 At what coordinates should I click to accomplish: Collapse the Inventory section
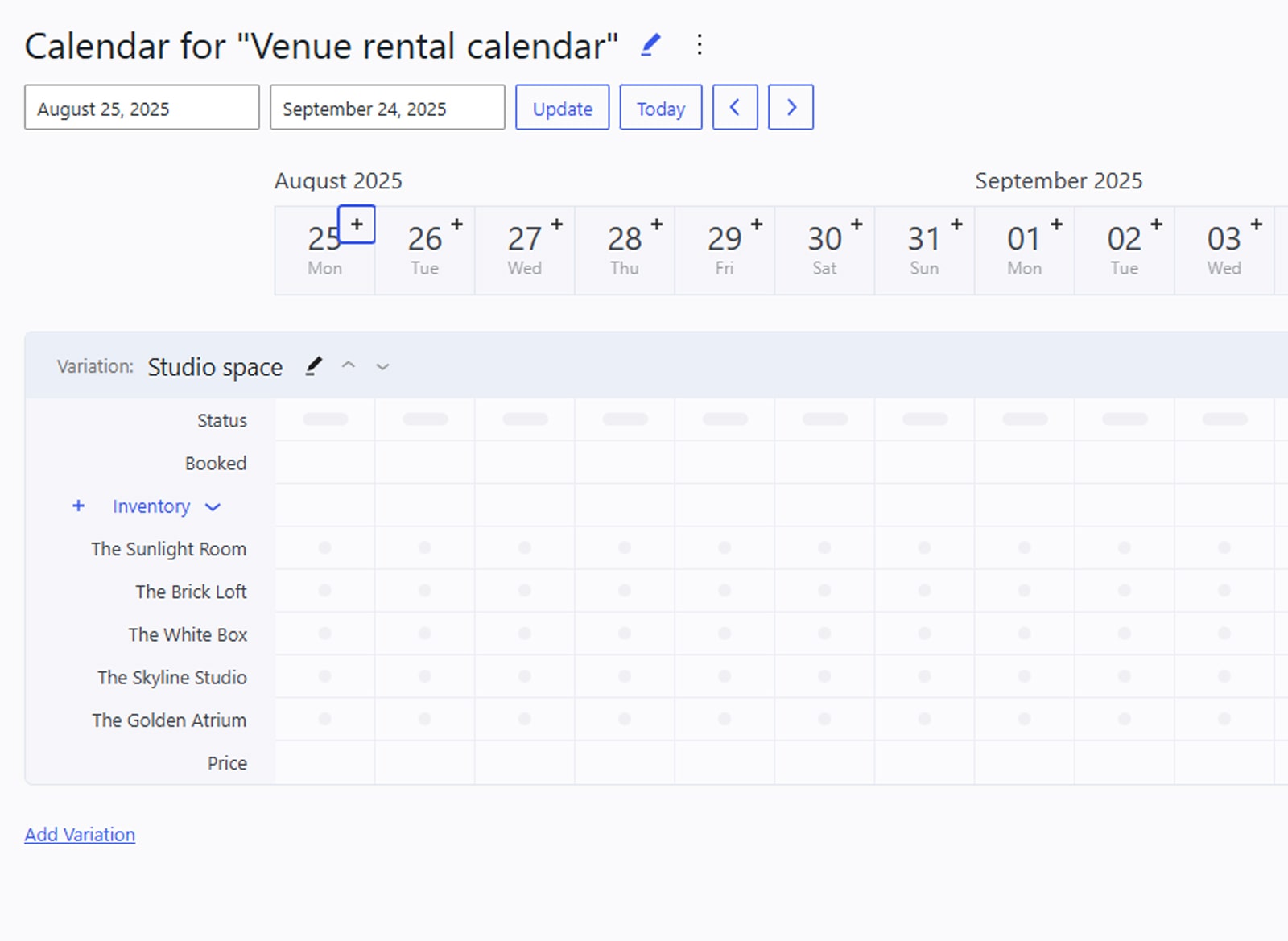tap(213, 506)
